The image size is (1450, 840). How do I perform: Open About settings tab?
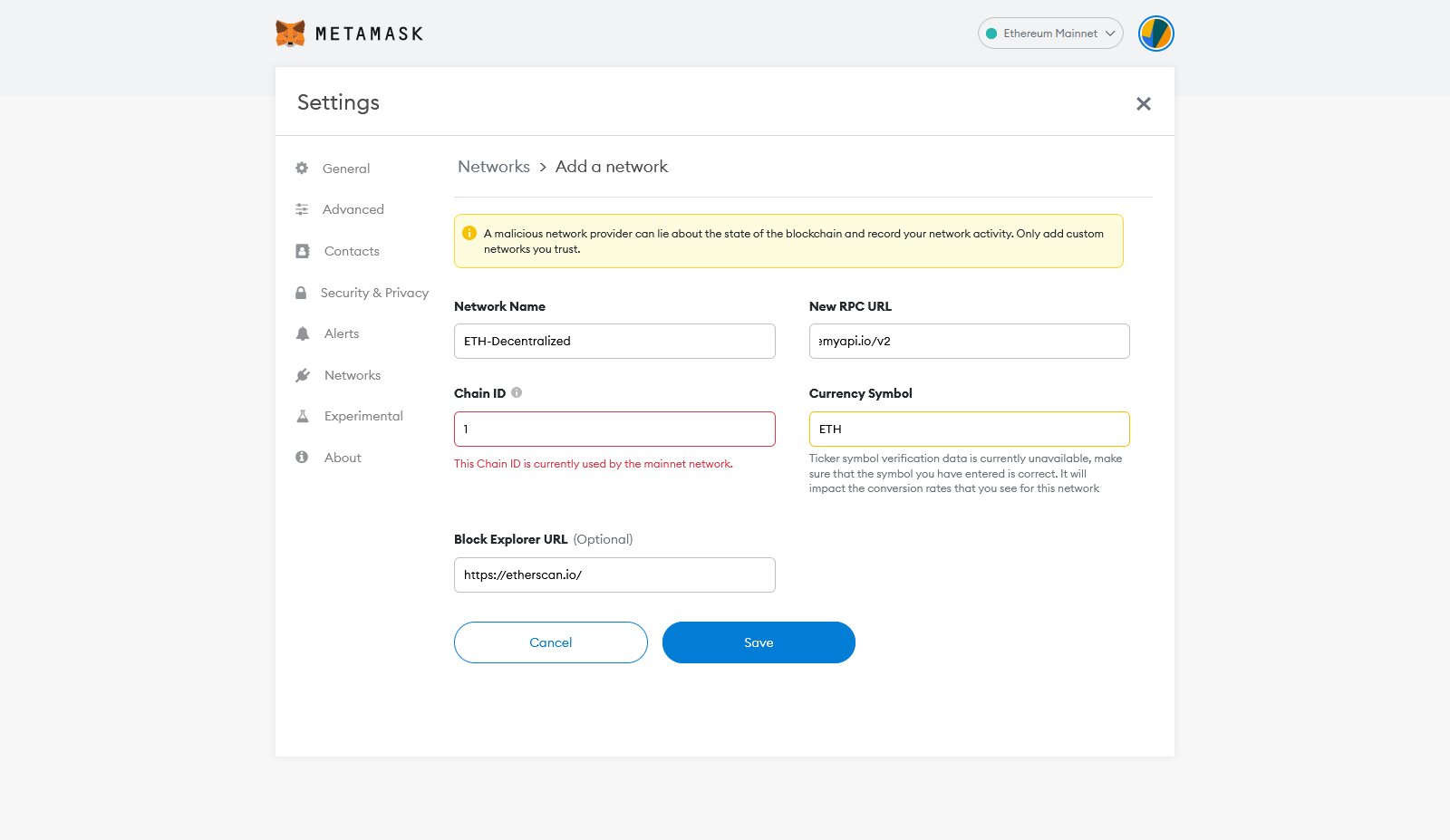coord(343,458)
